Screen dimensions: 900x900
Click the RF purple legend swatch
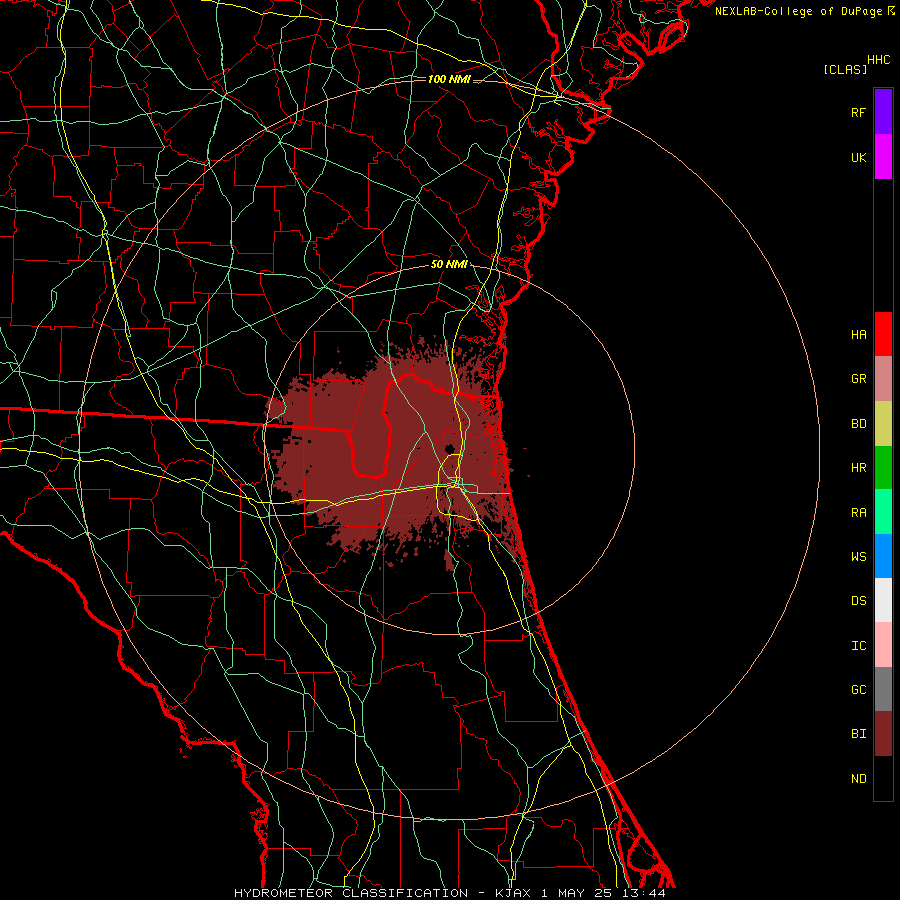click(x=883, y=112)
